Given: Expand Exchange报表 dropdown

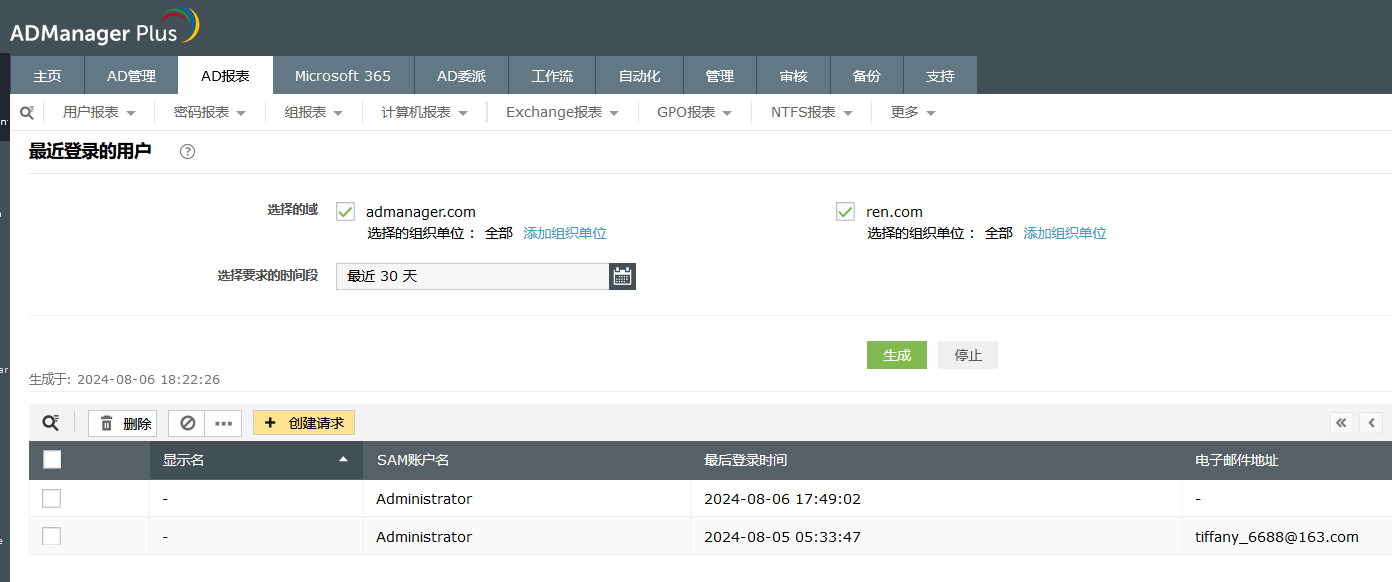Looking at the screenshot, I should 562,112.
